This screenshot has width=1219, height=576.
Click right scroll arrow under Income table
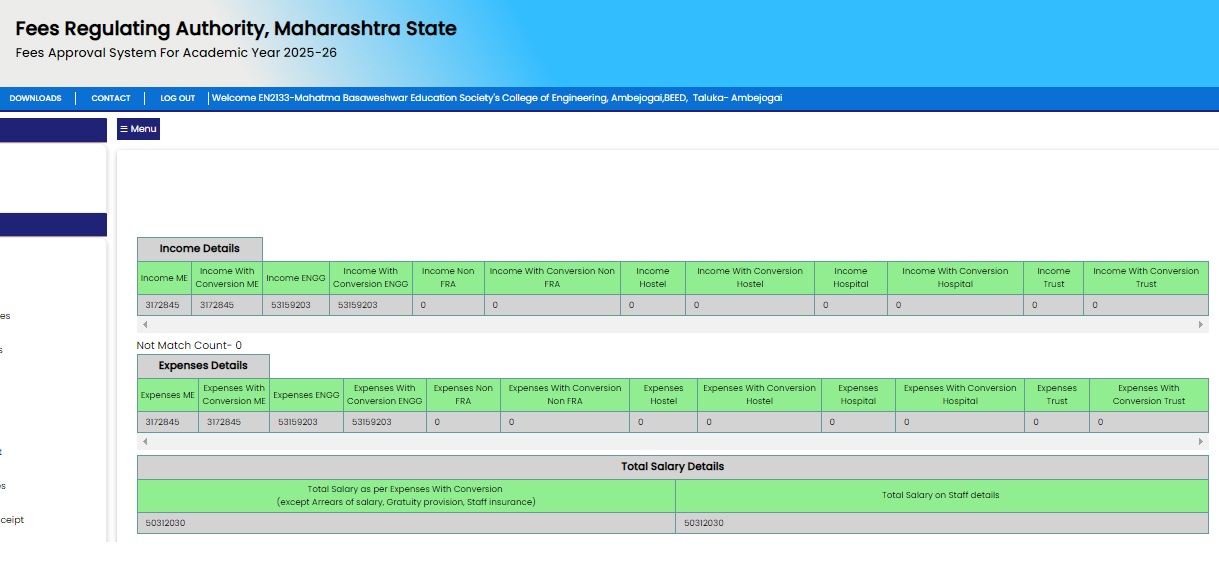tap(1200, 325)
